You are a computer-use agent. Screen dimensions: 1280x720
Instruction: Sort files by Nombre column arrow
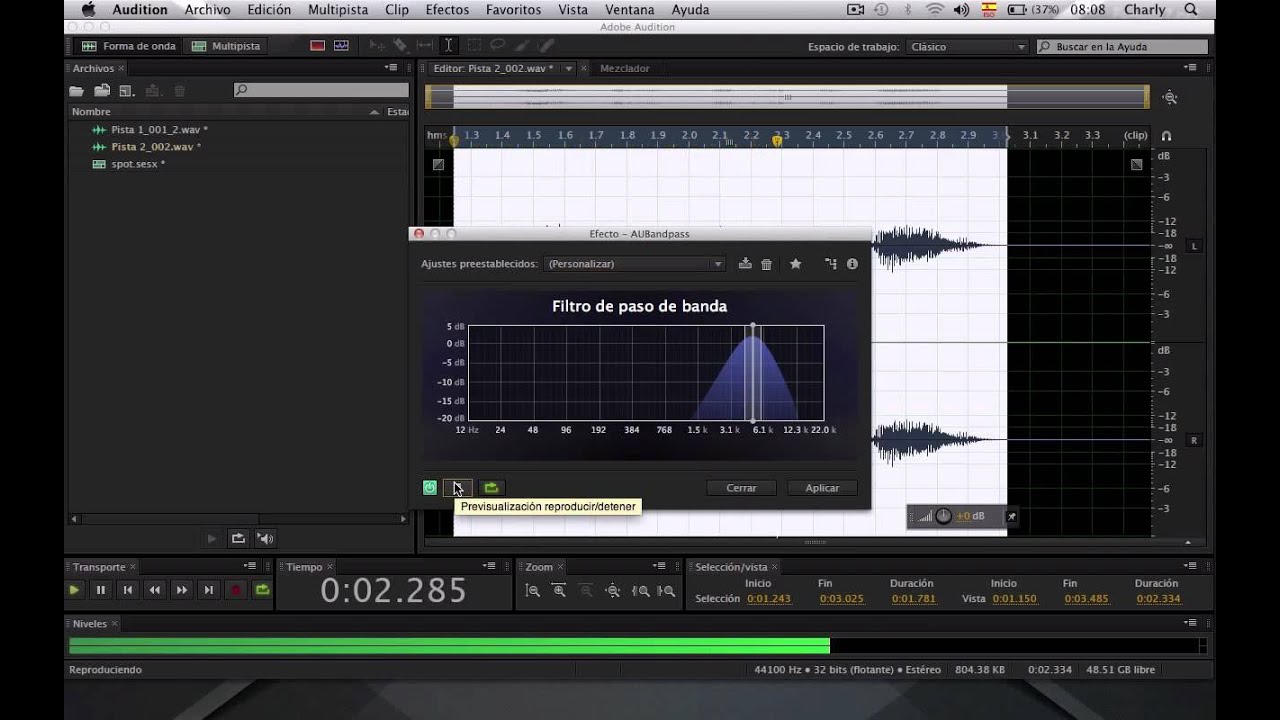(375, 112)
